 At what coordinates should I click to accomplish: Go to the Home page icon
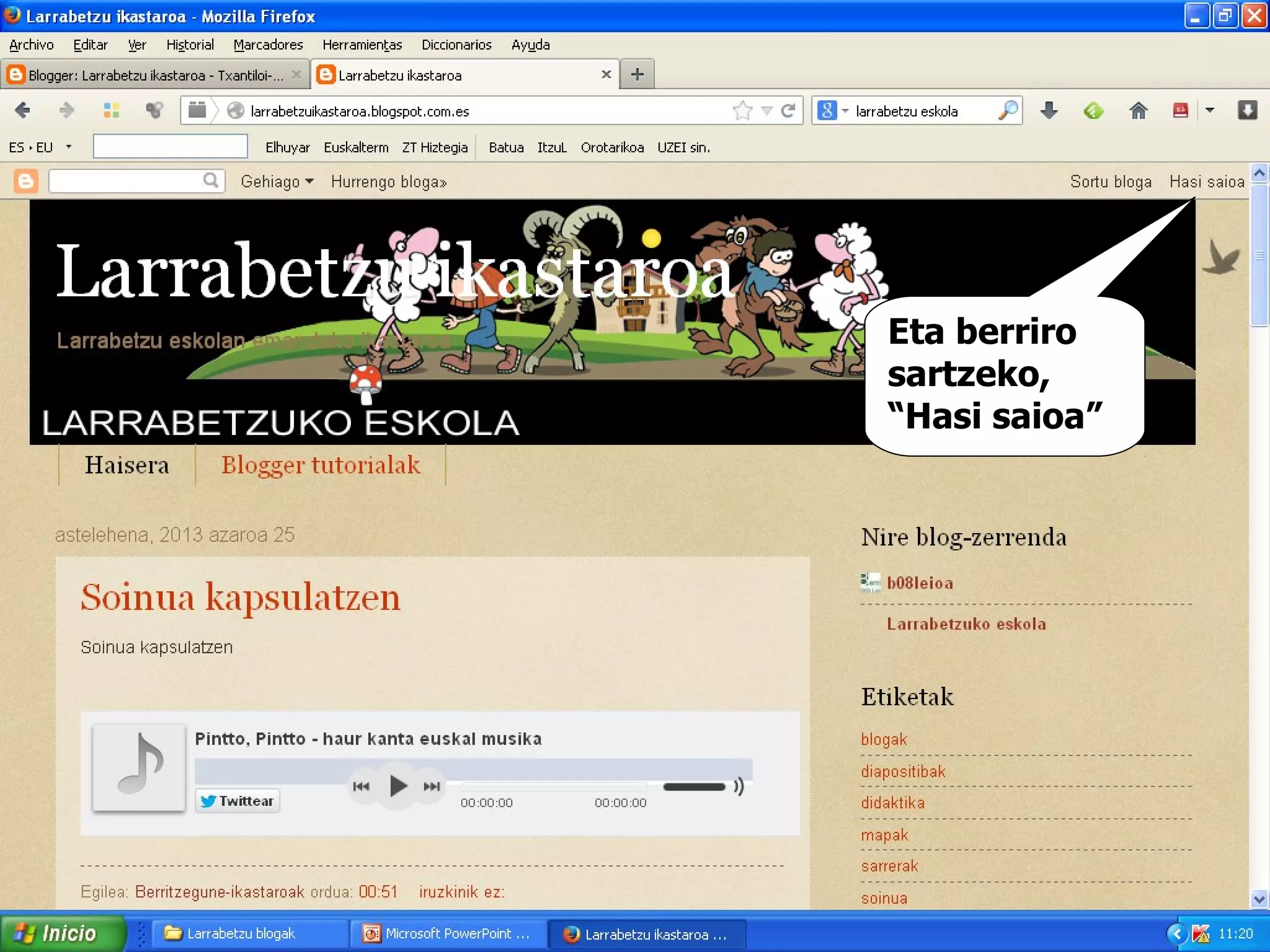click(x=1138, y=111)
